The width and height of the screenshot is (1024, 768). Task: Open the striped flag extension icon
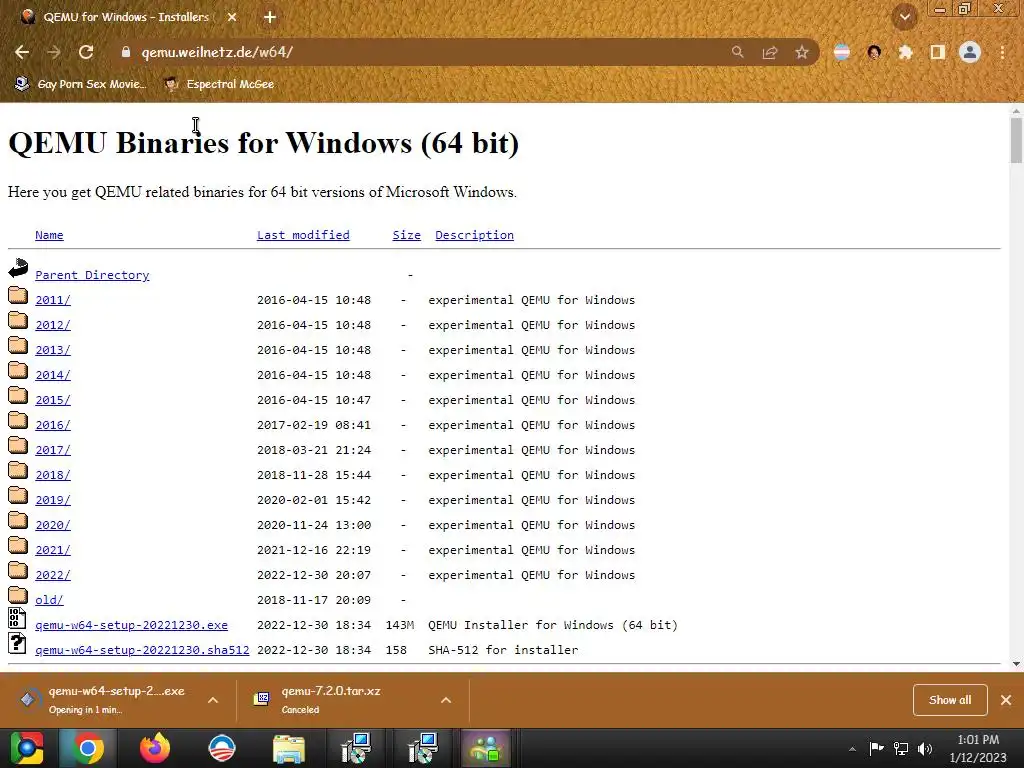coord(842,52)
